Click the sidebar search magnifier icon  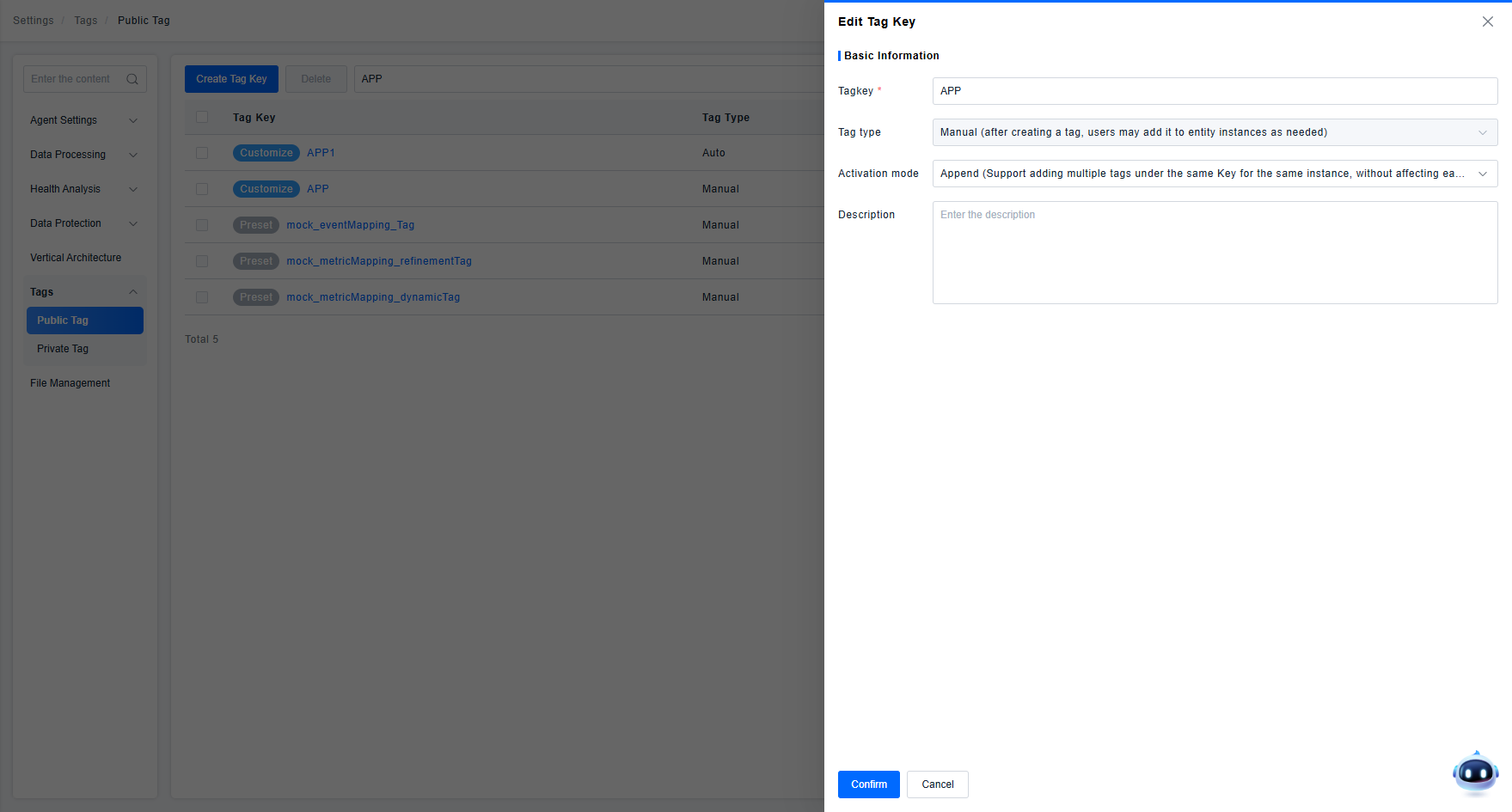pyautogui.click(x=132, y=79)
